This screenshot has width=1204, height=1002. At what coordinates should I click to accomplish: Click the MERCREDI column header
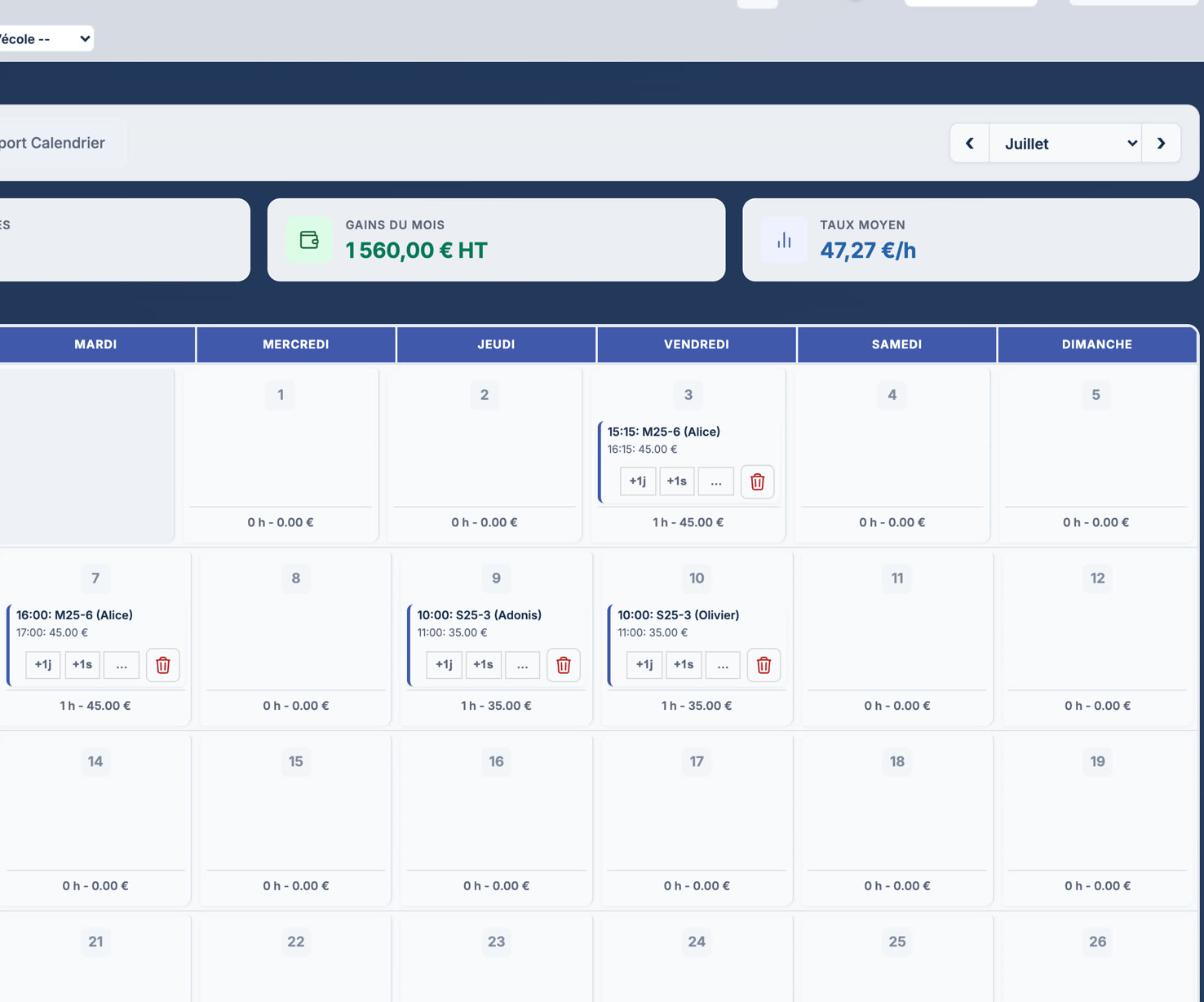296,344
